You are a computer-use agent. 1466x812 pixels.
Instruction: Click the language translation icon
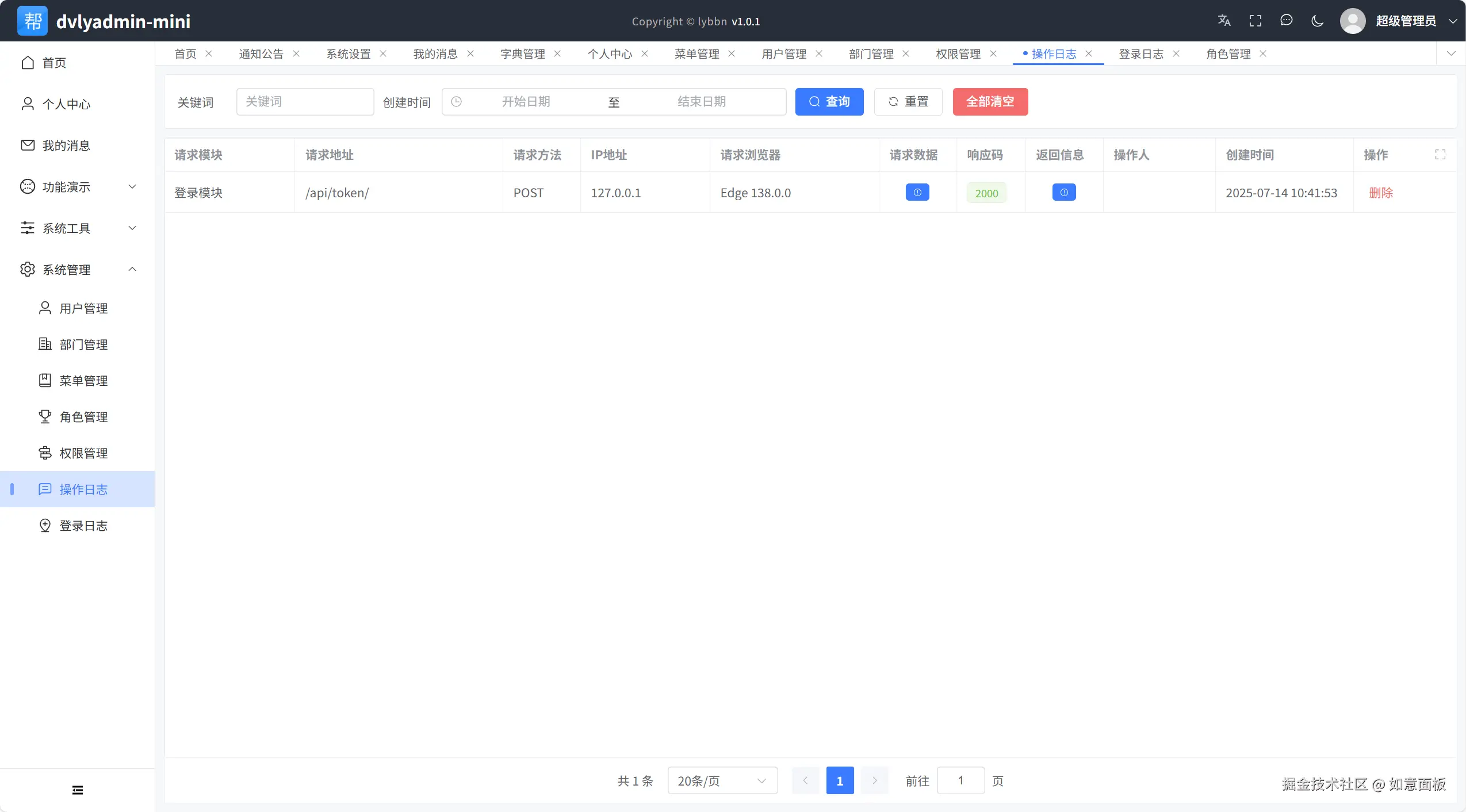[1224, 21]
